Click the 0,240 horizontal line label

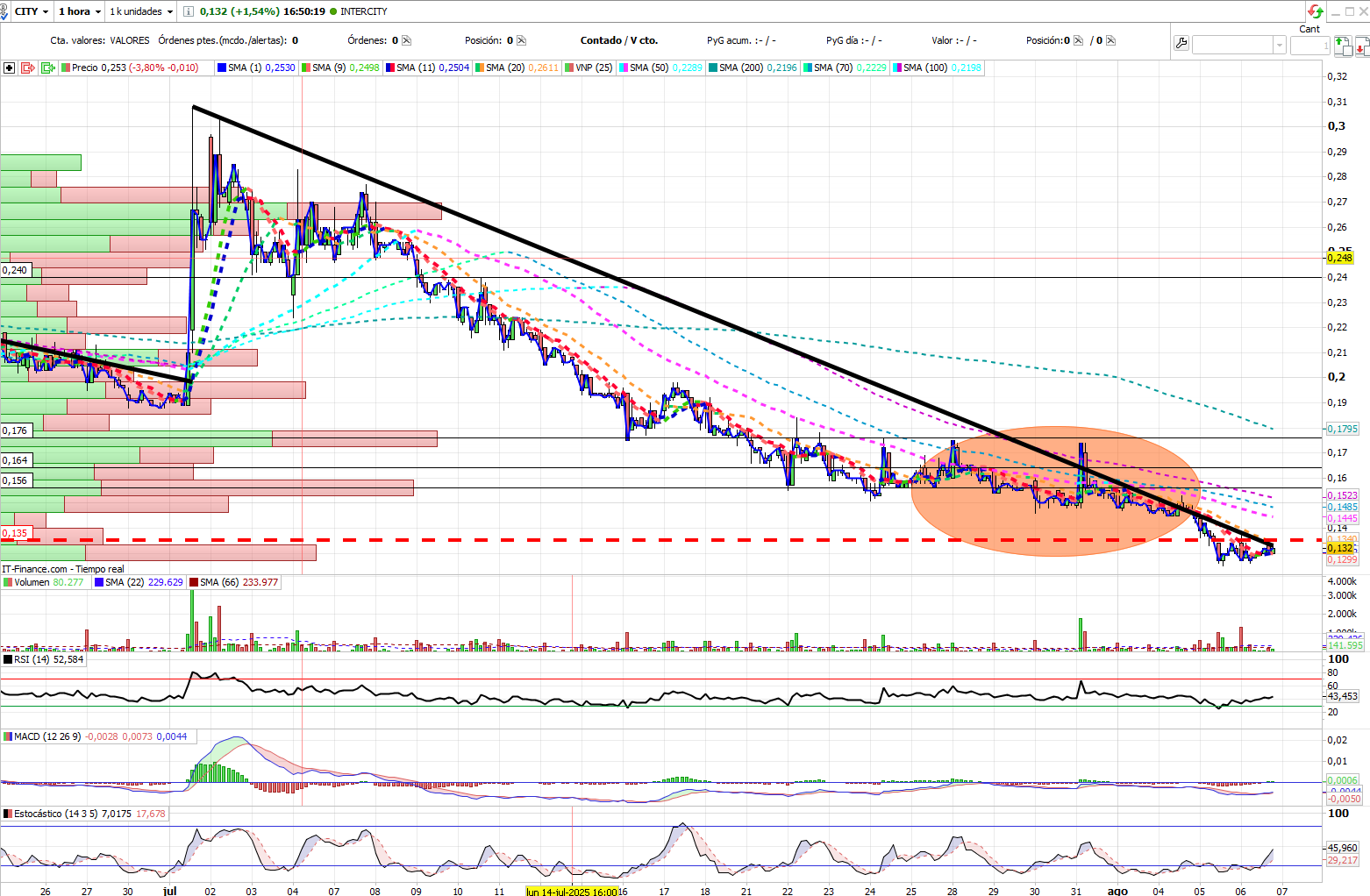tap(16, 270)
